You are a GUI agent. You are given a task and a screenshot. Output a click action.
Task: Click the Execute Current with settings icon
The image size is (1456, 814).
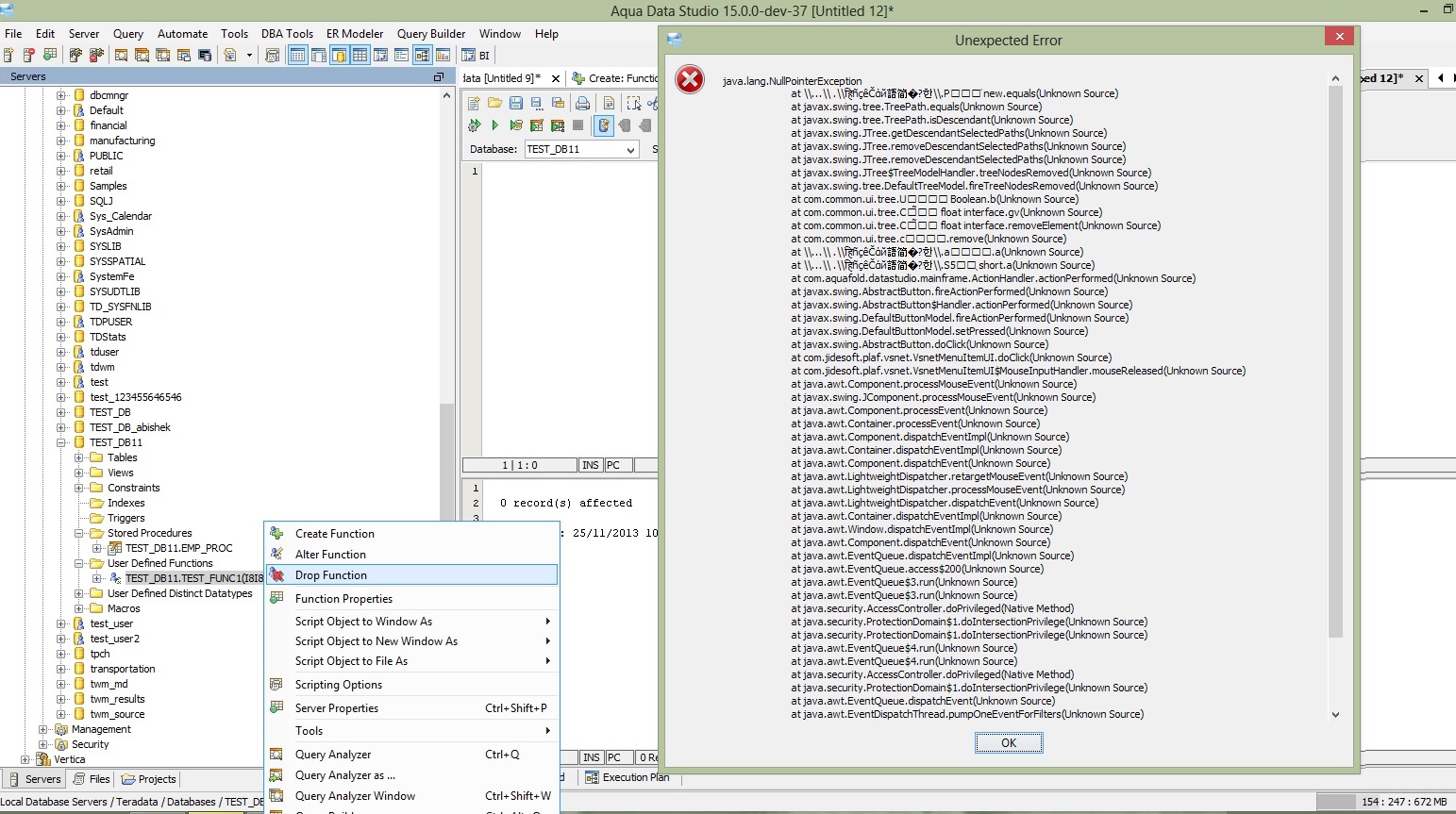point(474,125)
